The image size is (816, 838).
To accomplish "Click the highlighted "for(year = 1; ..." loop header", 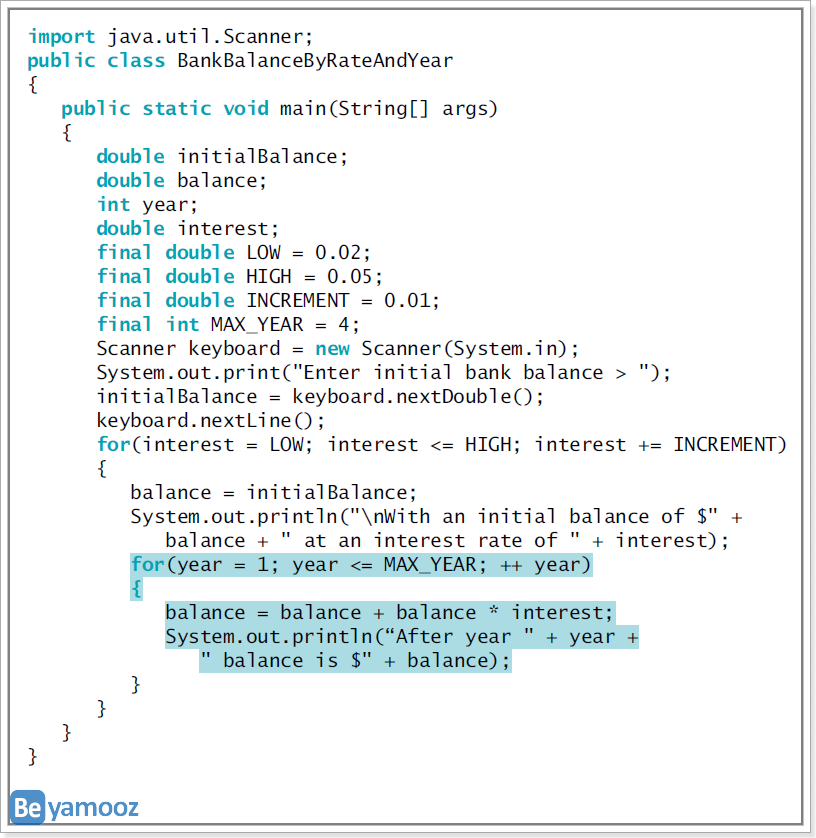I will click(x=361, y=565).
